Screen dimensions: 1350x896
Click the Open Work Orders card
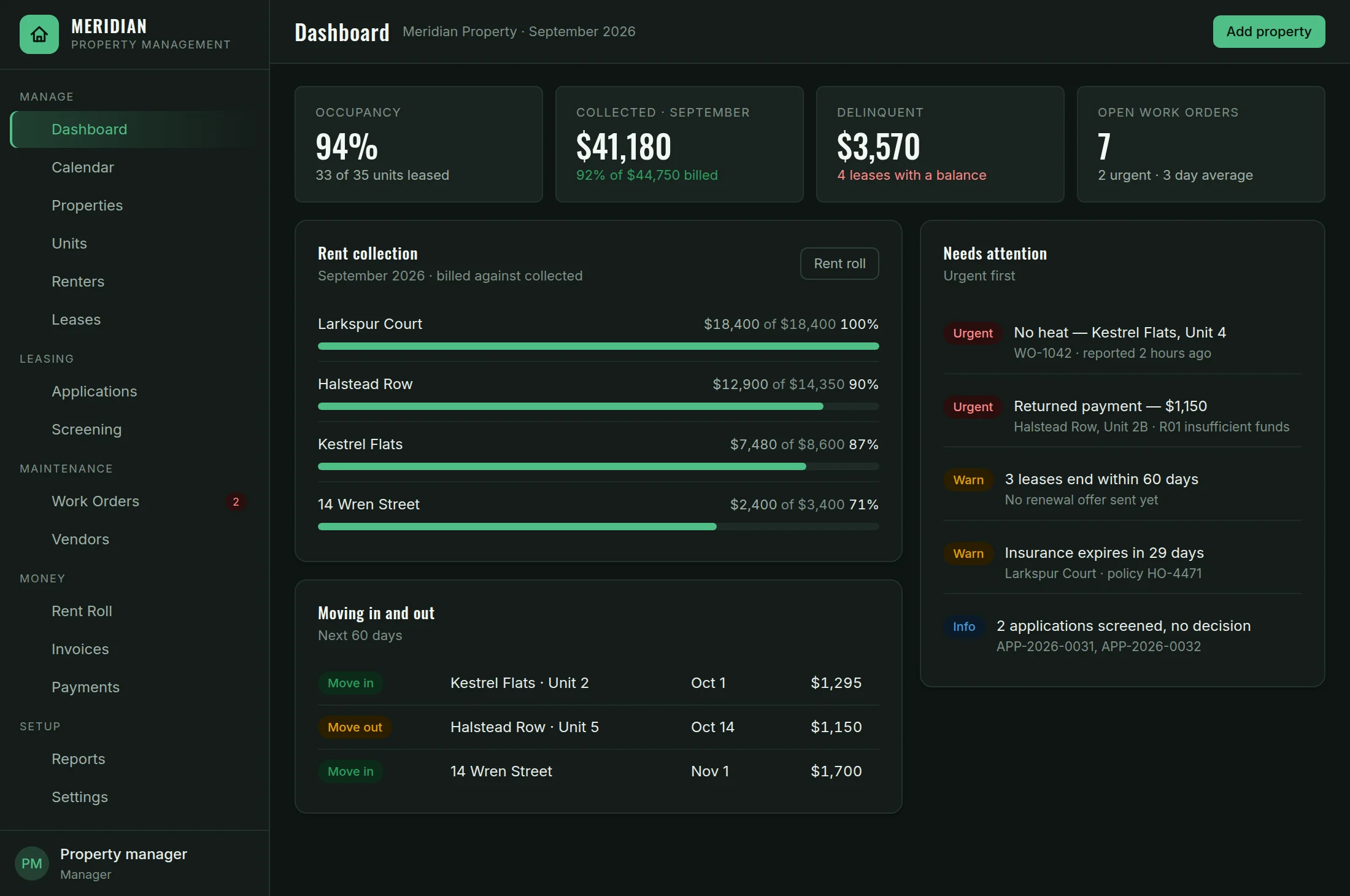(1201, 144)
